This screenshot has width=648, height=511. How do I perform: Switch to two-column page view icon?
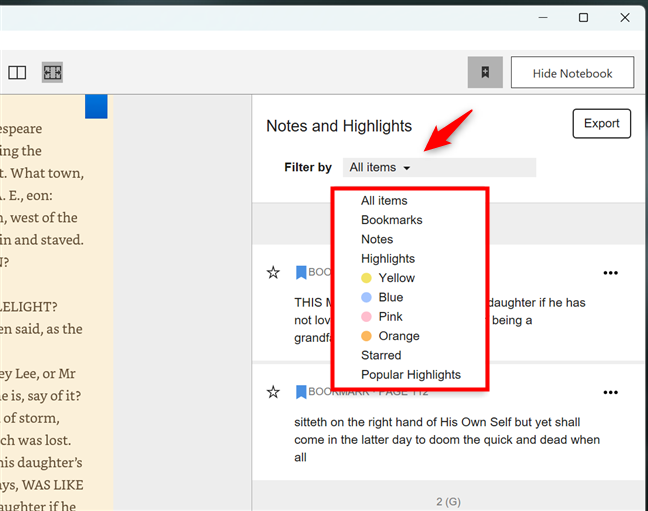(52, 73)
